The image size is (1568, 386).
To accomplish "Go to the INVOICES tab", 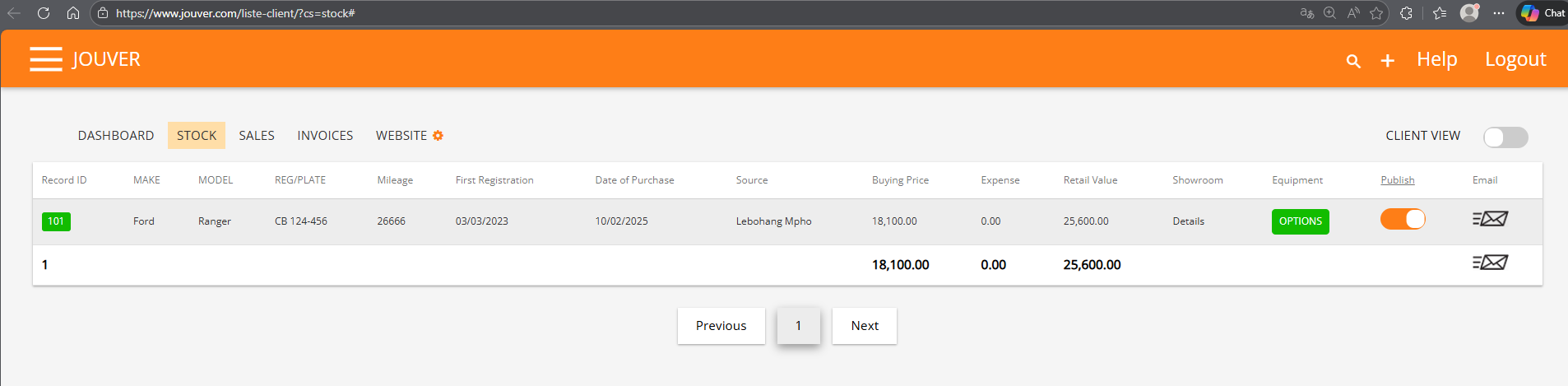I will [x=325, y=136].
